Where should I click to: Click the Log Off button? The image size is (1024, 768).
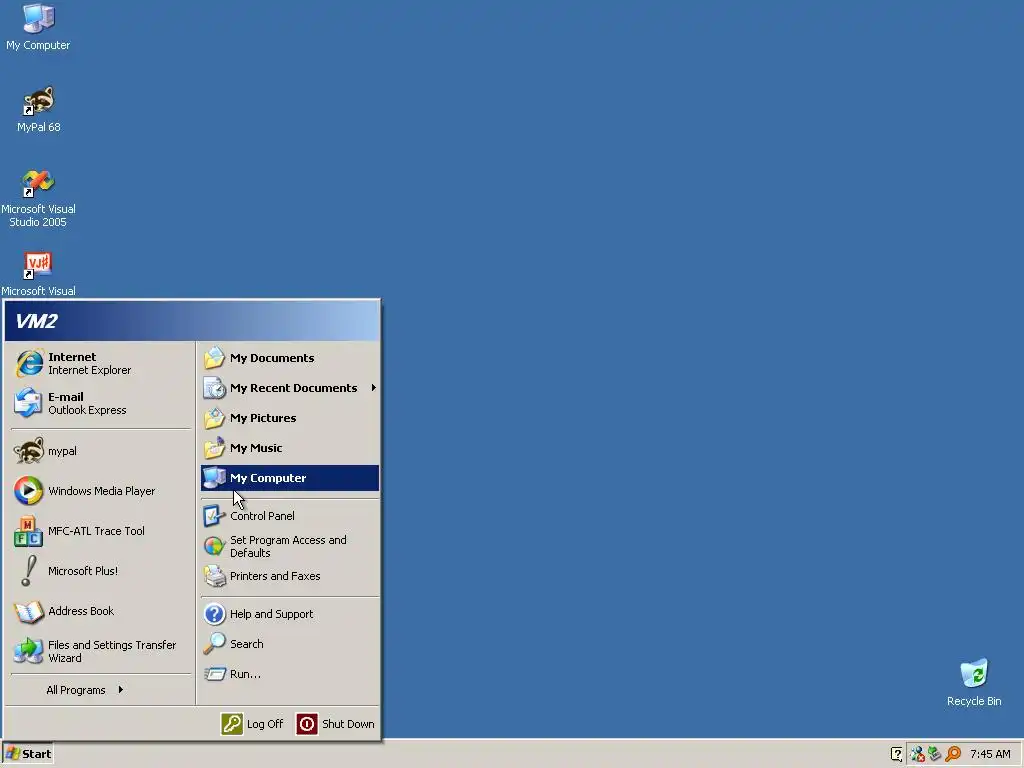pyautogui.click(x=253, y=724)
